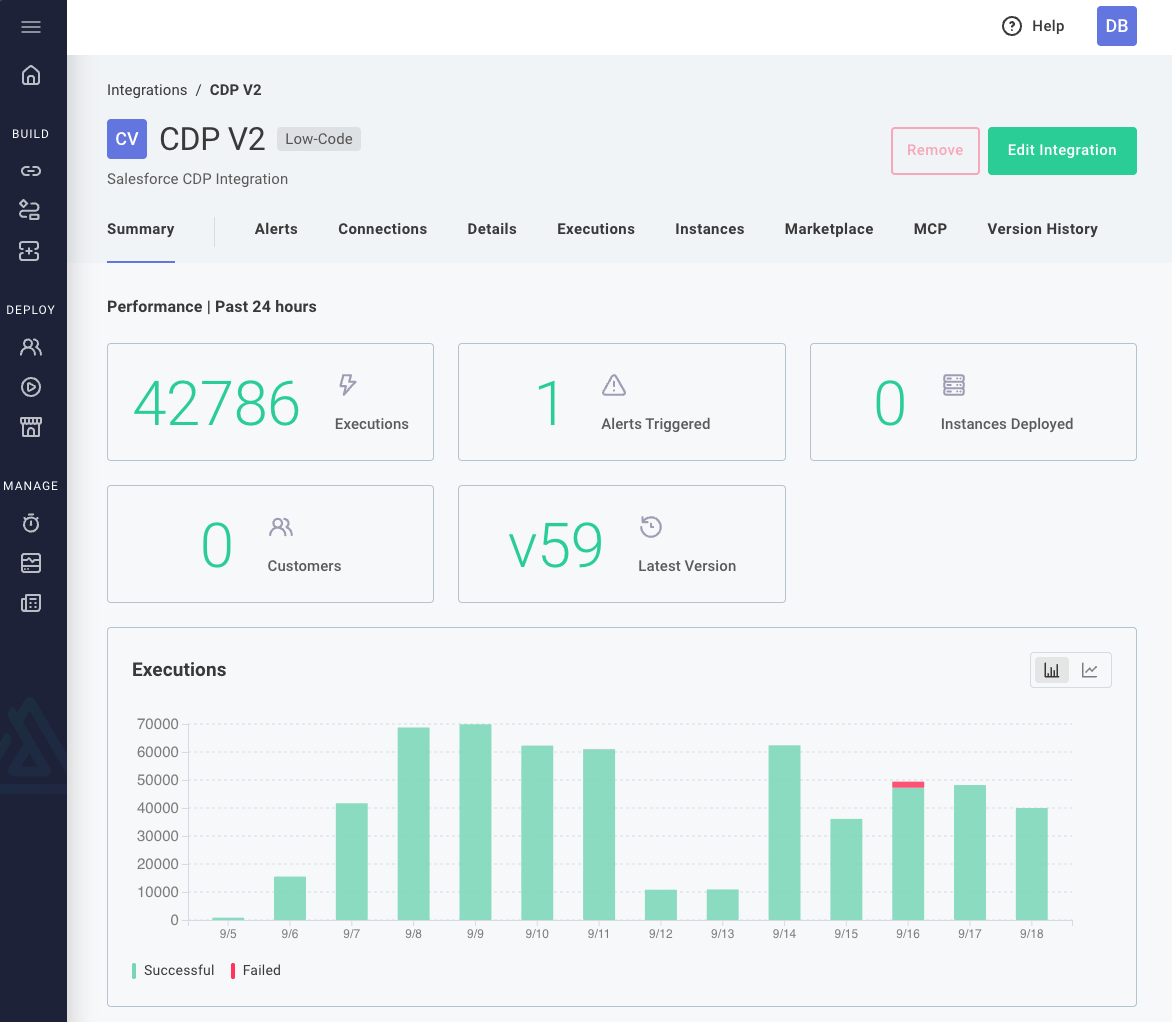Click the Integrations breadcrumb link

147,90
